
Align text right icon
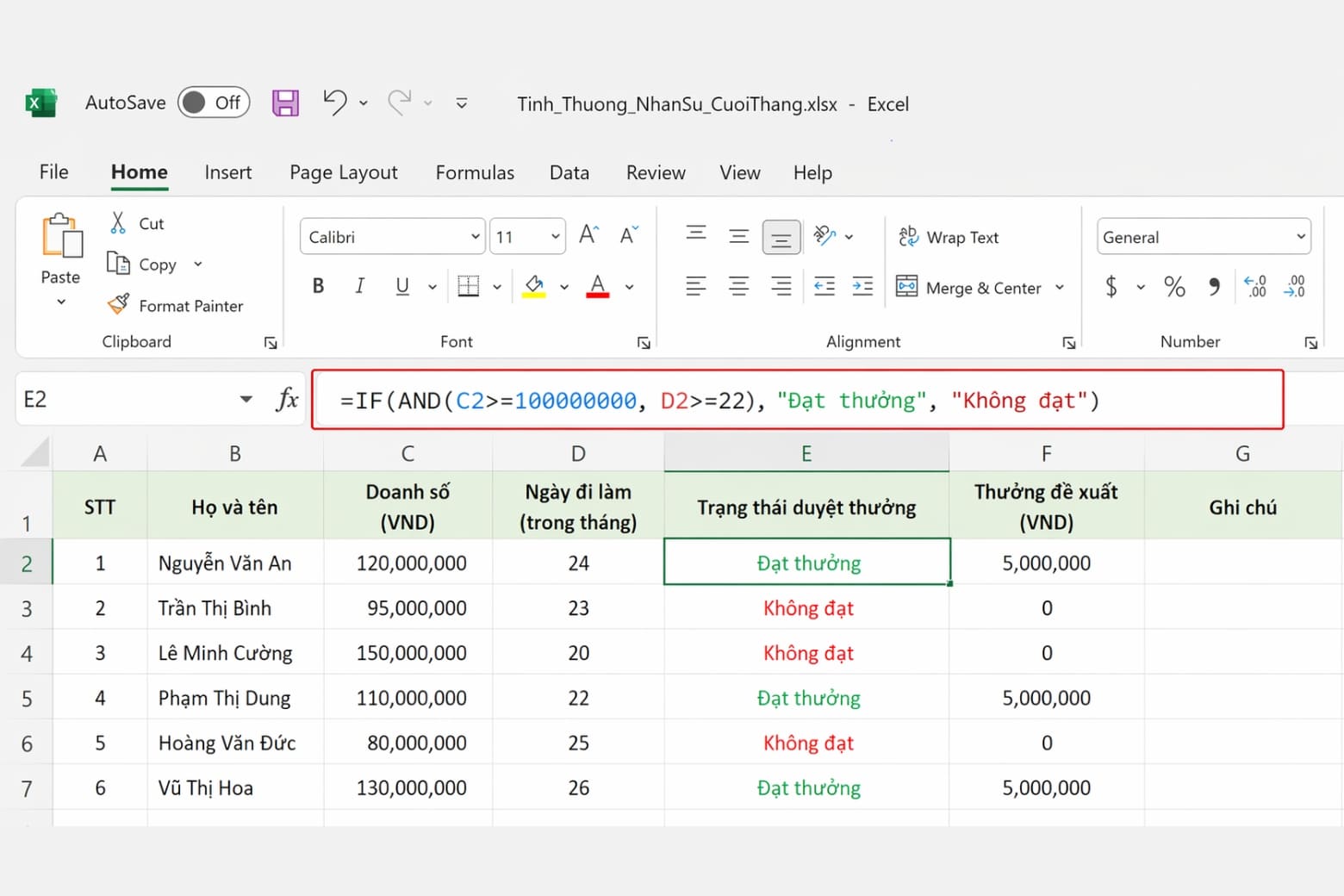click(781, 286)
